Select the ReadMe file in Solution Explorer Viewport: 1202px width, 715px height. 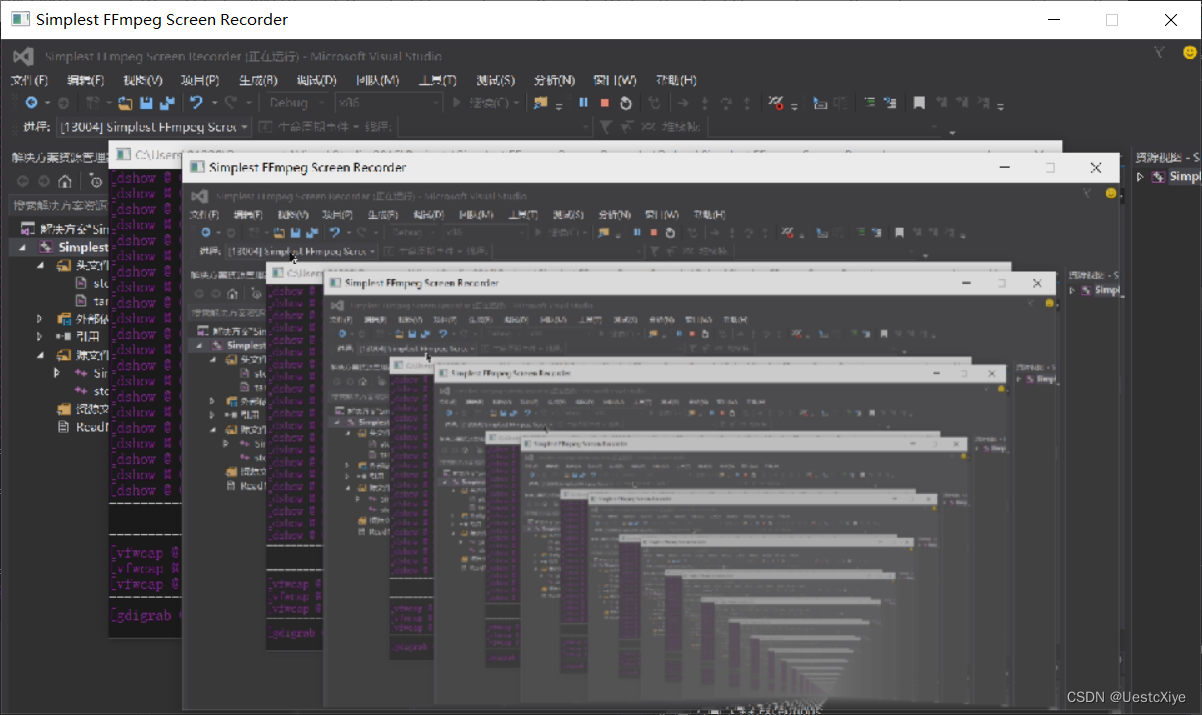tap(84, 427)
